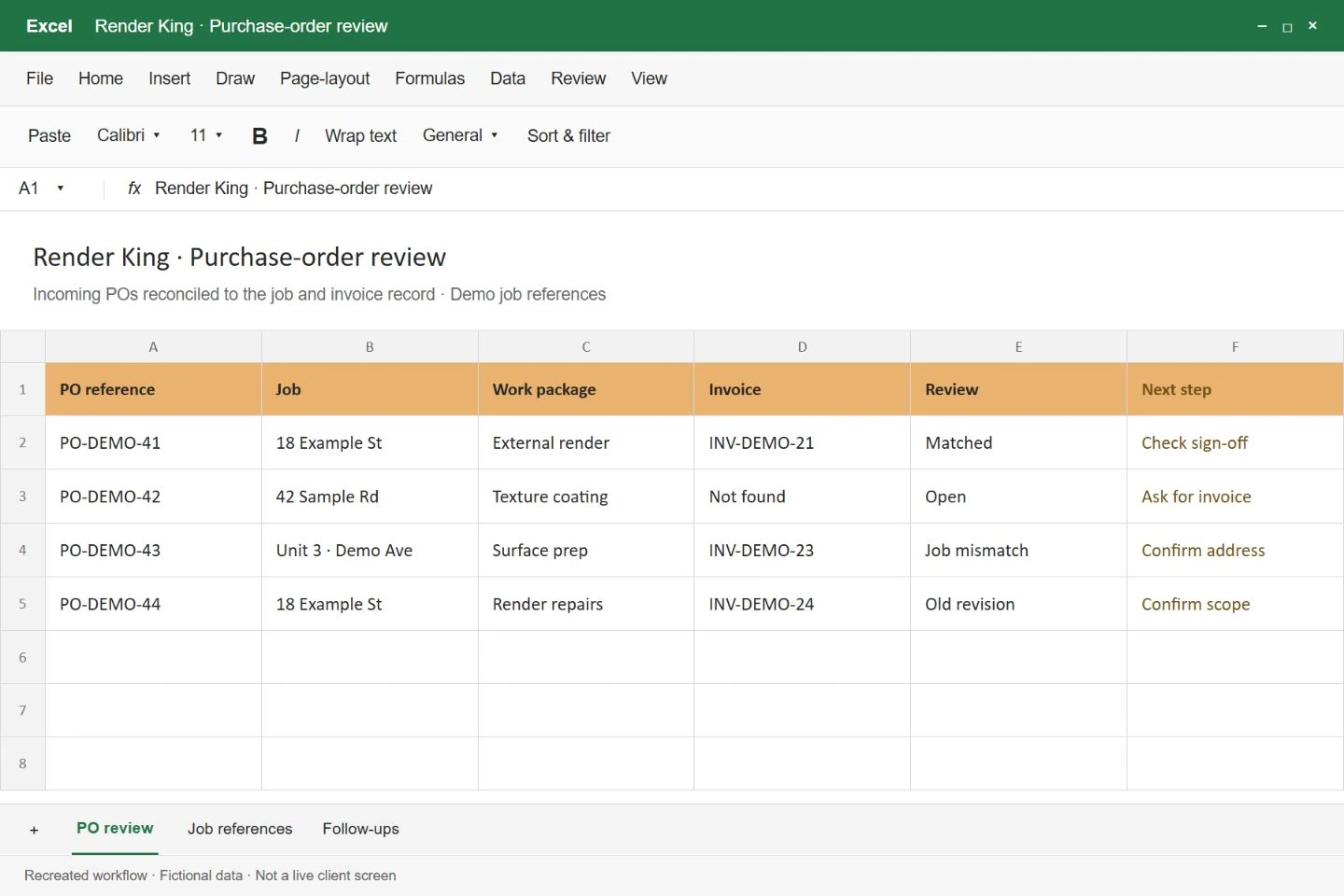This screenshot has height=896, width=1344.
Task: Switch to the Job references sheet tab
Action: pos(240,829)
